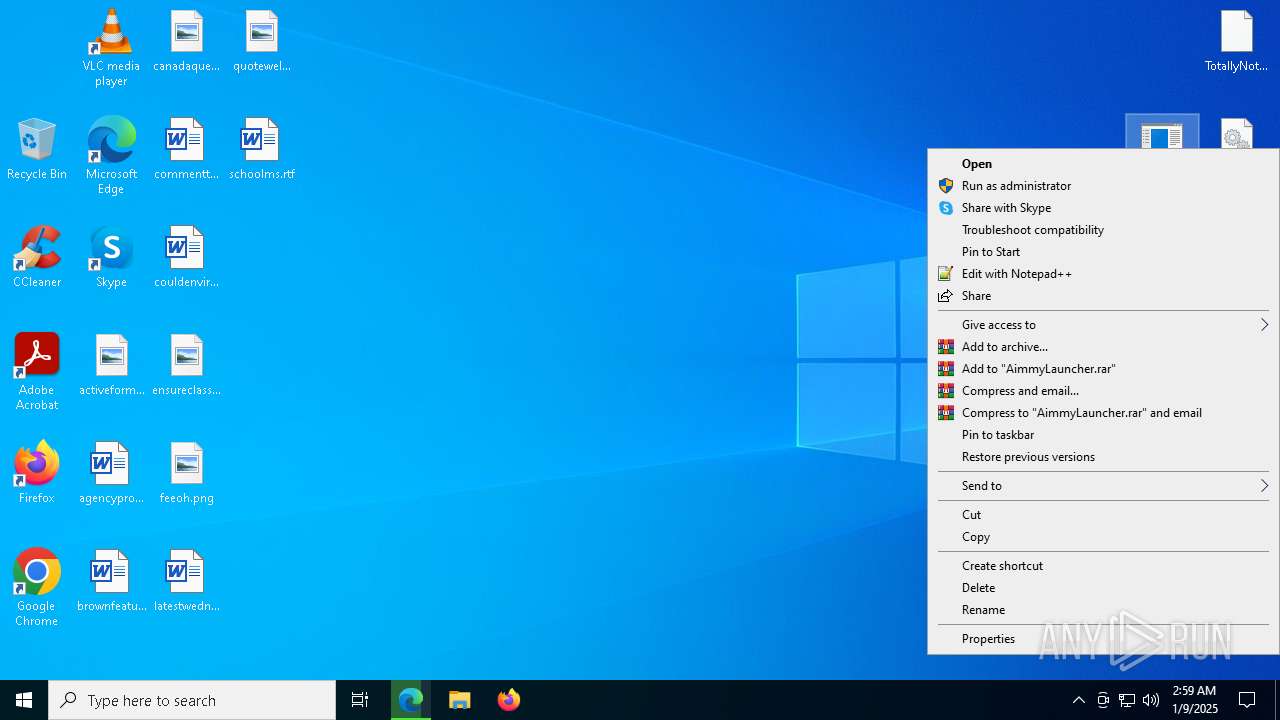Select the agencypro... Word document
1280x720 pixels.
(x=111, y=474)
